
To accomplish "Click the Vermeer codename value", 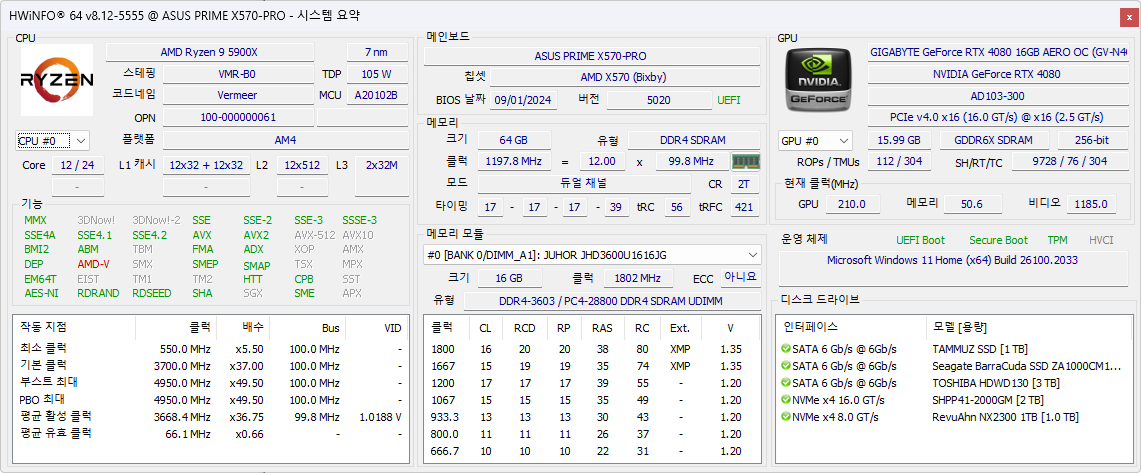I will [x=237, y=95].
